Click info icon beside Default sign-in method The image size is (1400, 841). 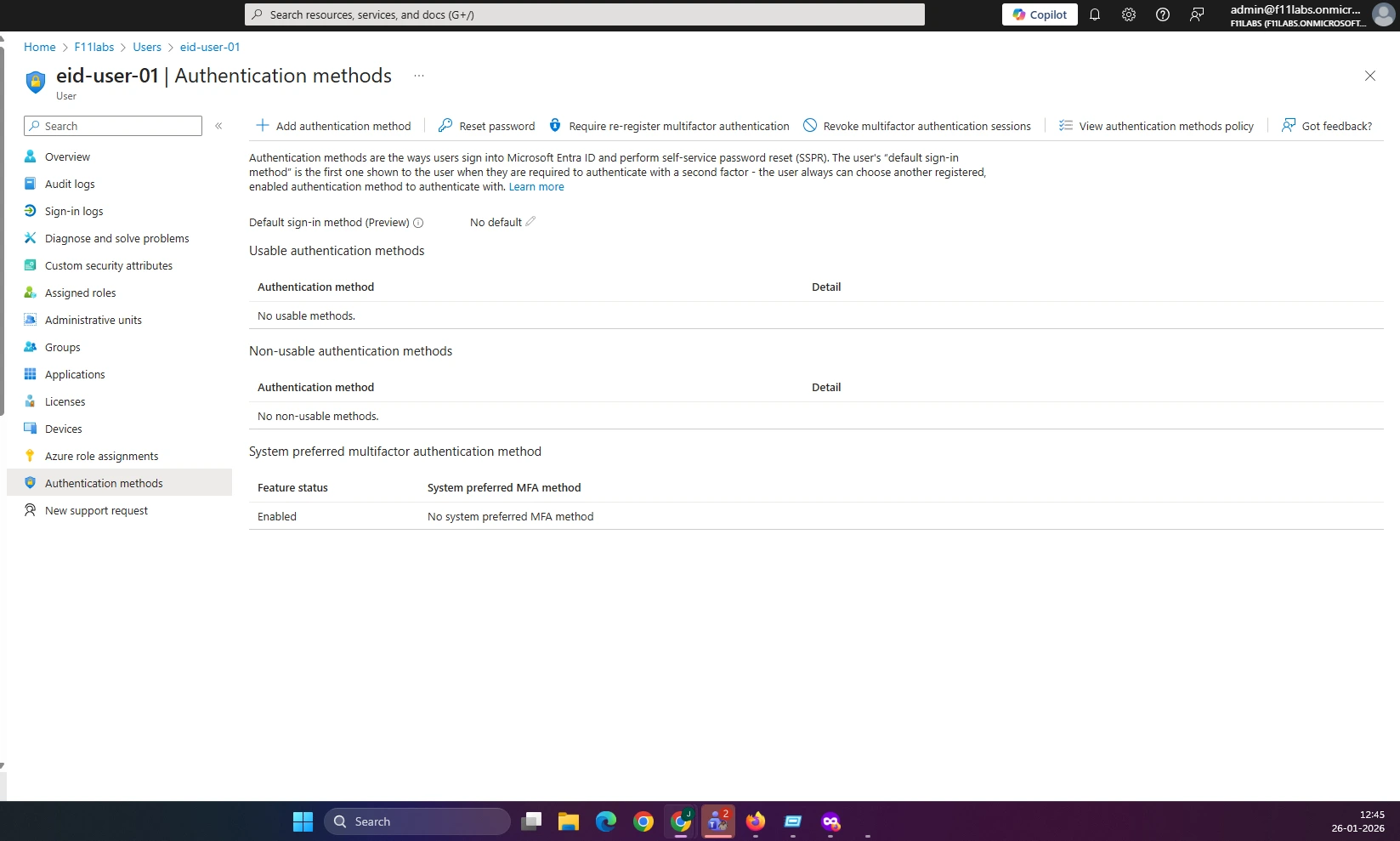[x=418, y=223]
